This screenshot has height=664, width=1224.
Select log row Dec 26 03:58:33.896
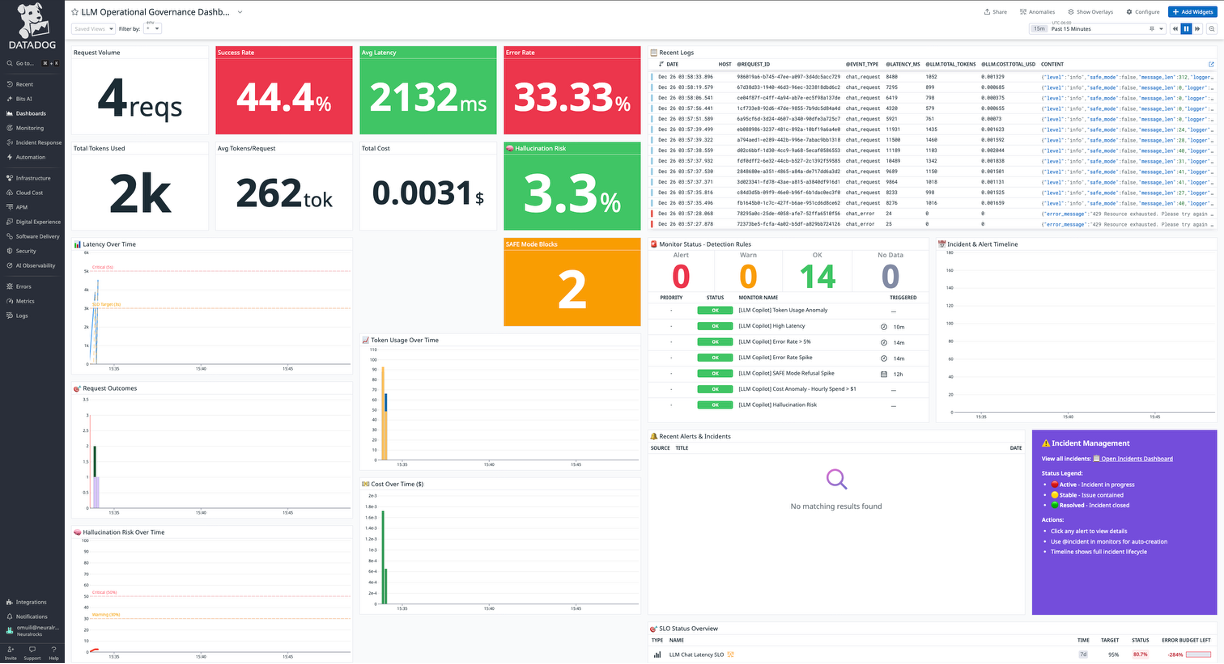(933, 76)
